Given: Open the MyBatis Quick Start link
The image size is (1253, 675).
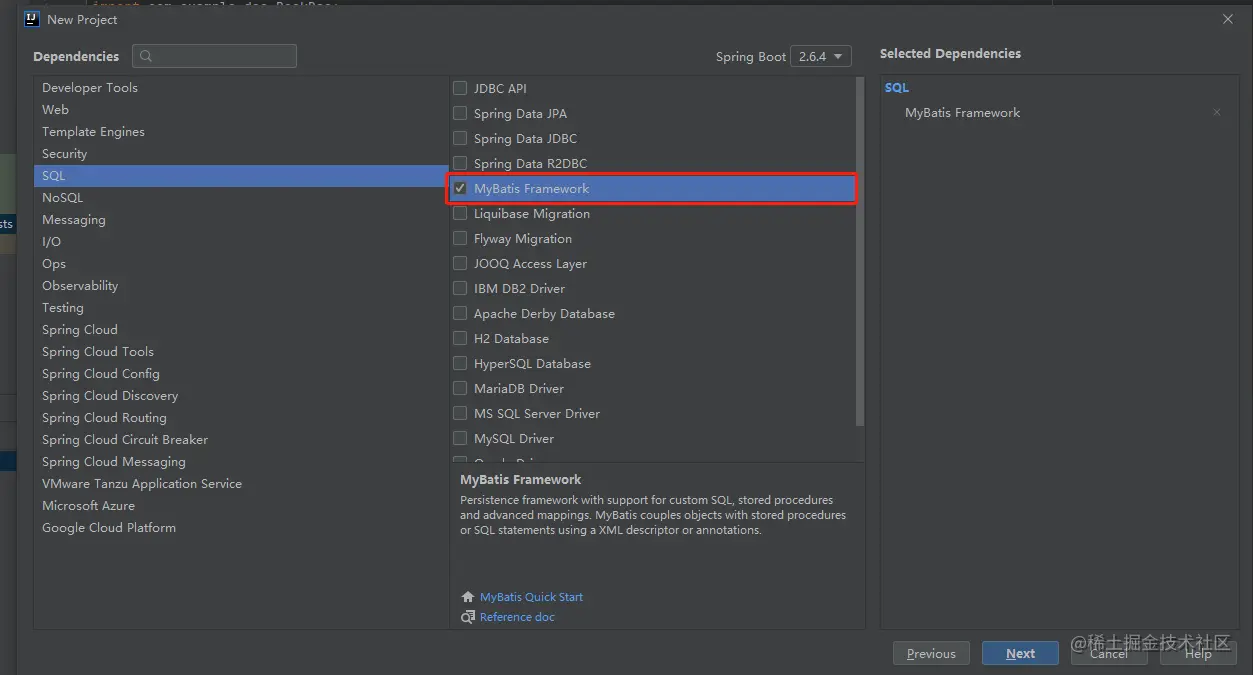Looking at the screenshot, I should 531,597.
